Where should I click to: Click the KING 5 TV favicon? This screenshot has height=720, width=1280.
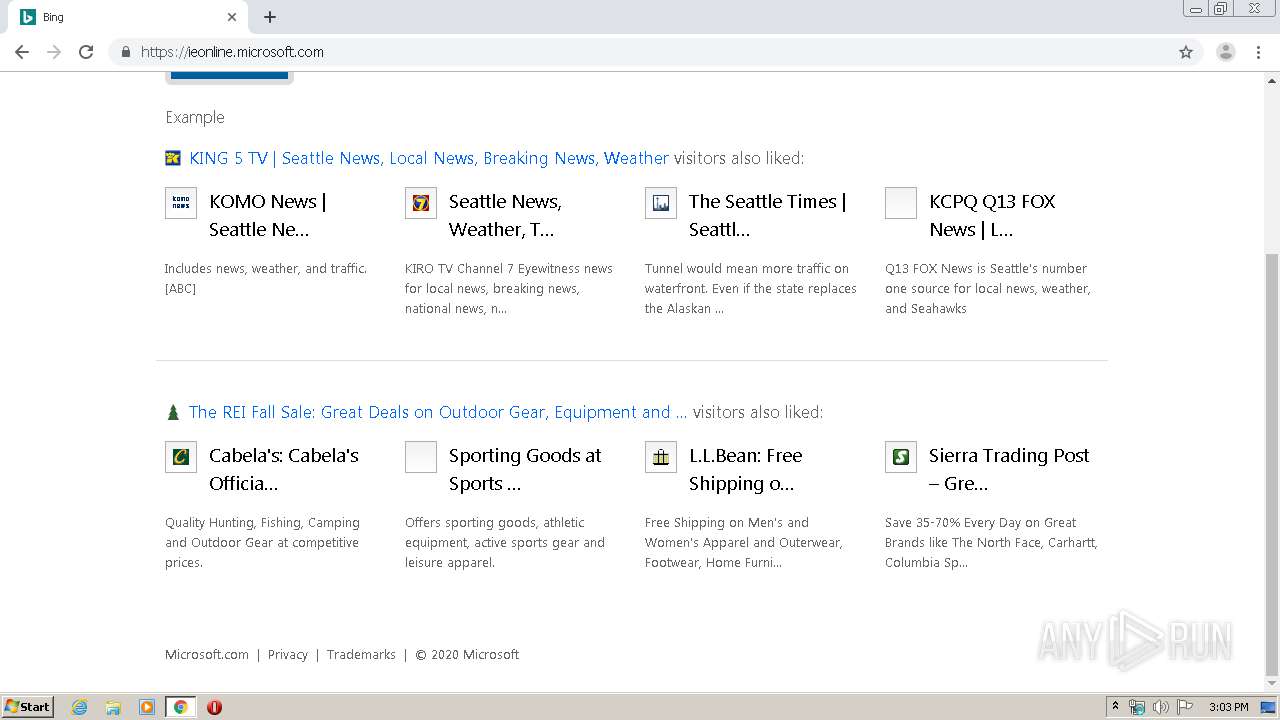tap(173, 158)
